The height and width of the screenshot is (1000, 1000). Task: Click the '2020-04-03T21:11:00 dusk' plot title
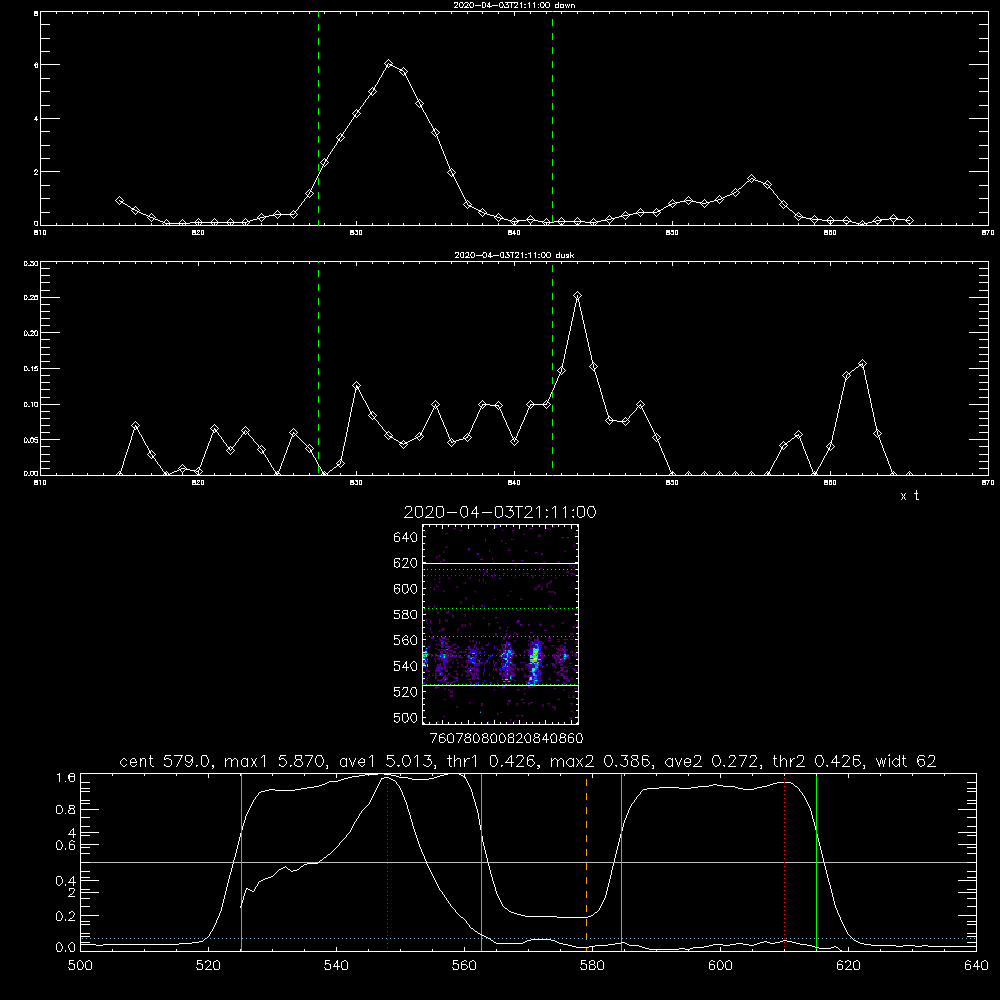[514, 255]
